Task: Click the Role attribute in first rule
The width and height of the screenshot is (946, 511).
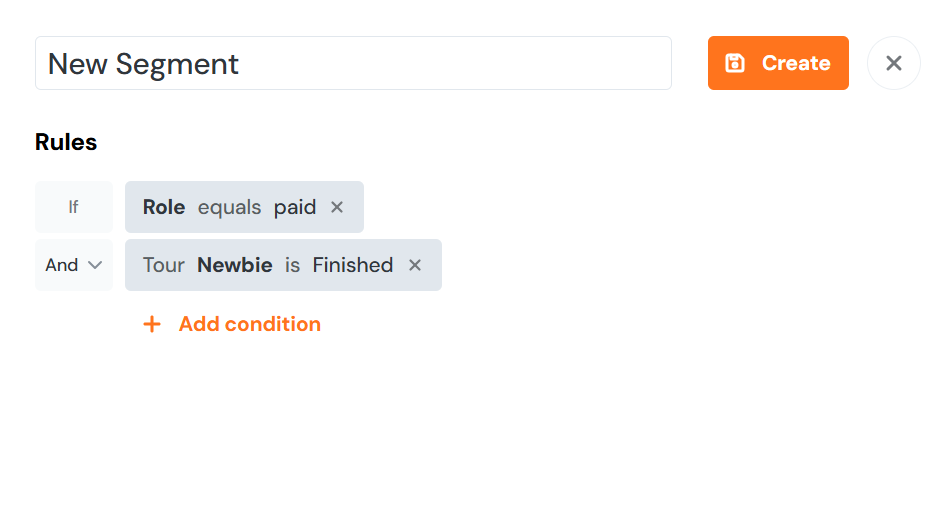Action: (x=164, y=207)
